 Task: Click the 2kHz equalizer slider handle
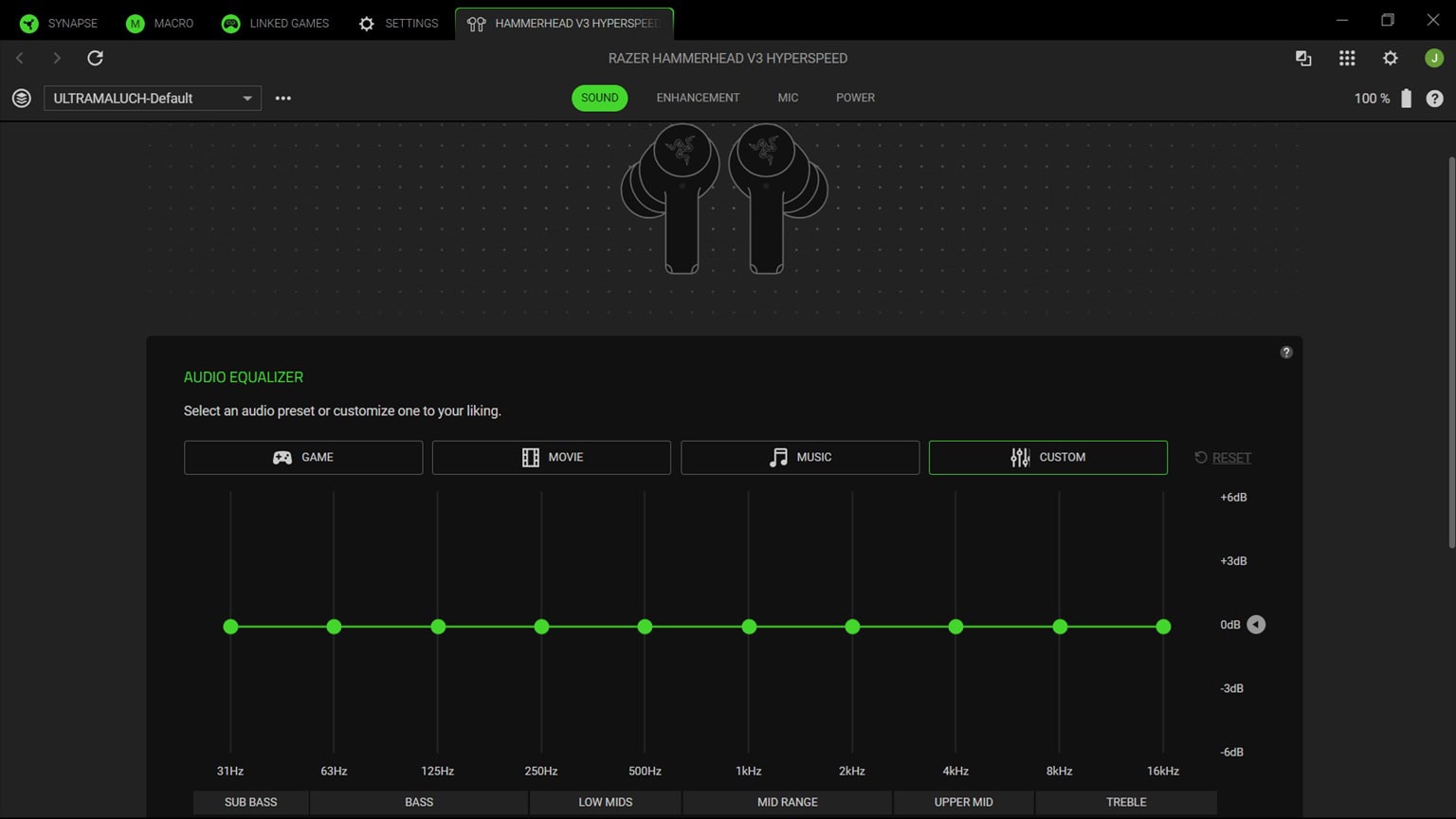tap(852, 627)
